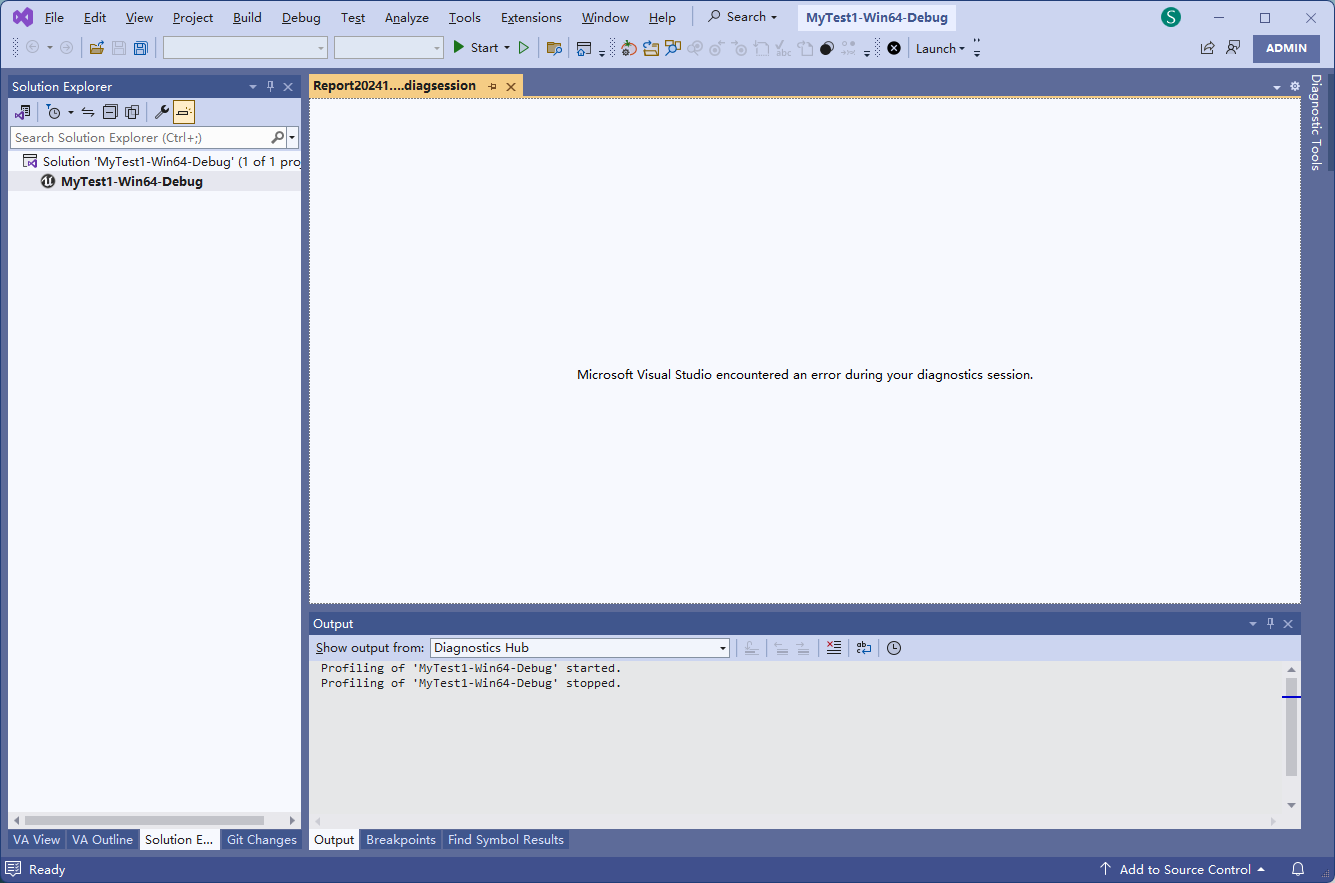Click the Open File folder icon in toolbar
Image resolution: width=1335 pixels, height=883 pixels.
coord(97,48)
